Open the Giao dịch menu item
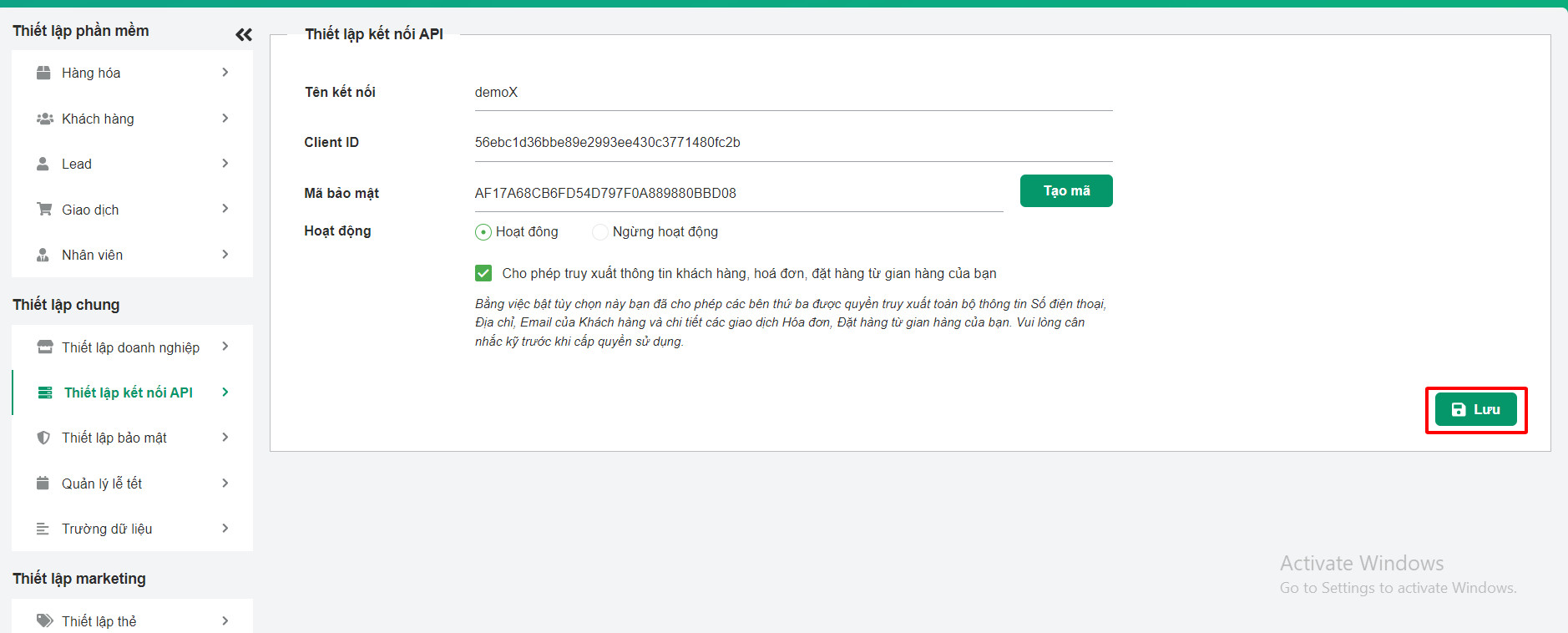This screenshot has height=633, width=1568. pos(132,209)
